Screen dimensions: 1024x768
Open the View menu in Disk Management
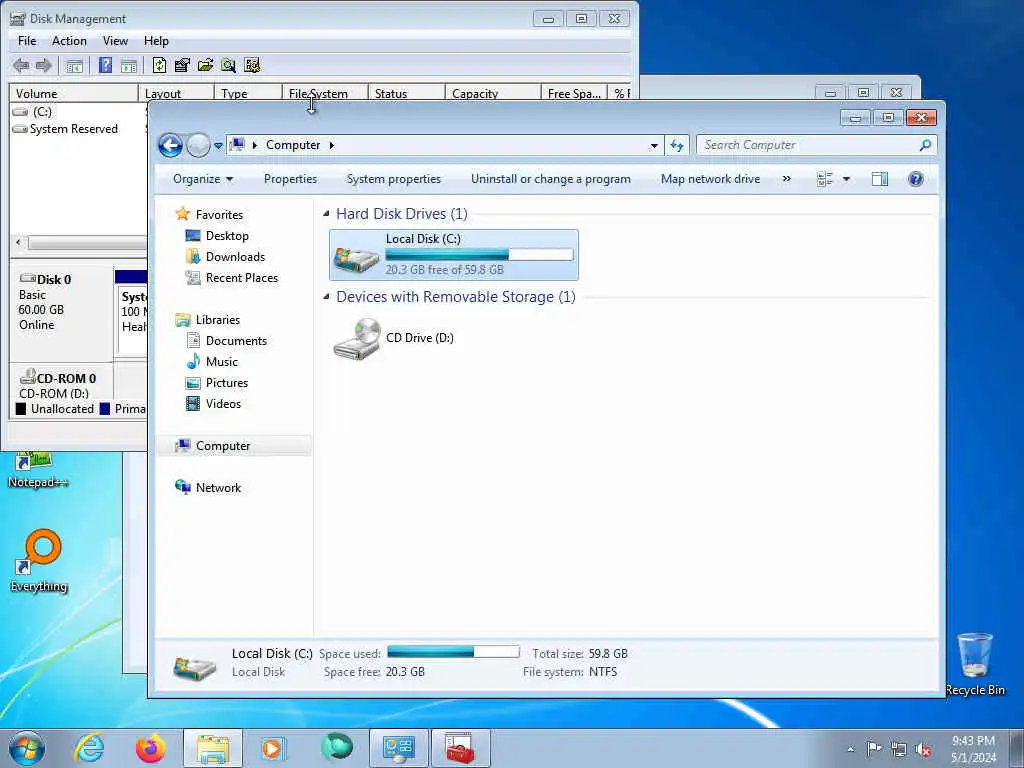tap(115, 40)
